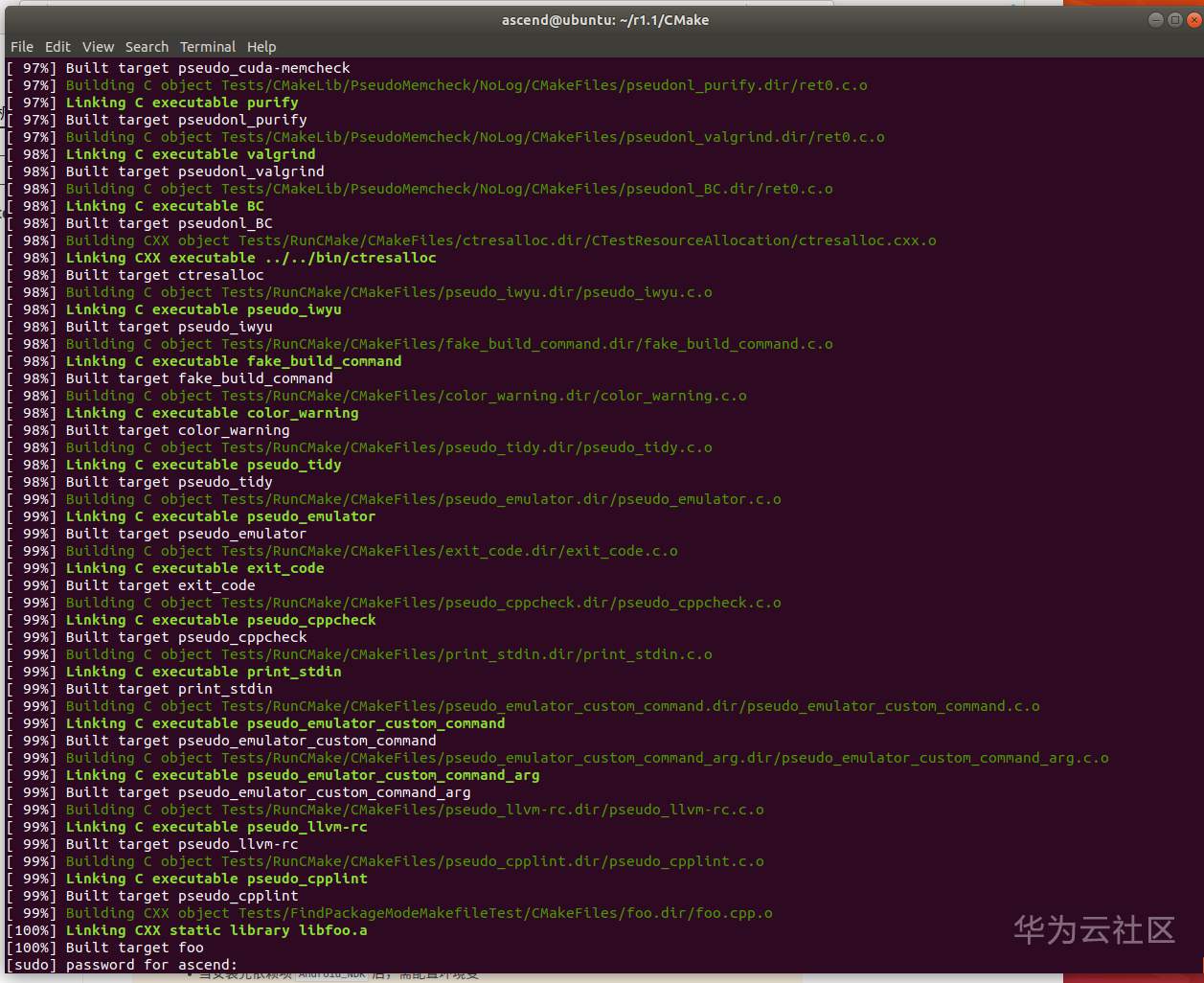
Task: Click Building line for pseudonl_valgrind.dir/ret0.c.o
Action: (445, 137)
